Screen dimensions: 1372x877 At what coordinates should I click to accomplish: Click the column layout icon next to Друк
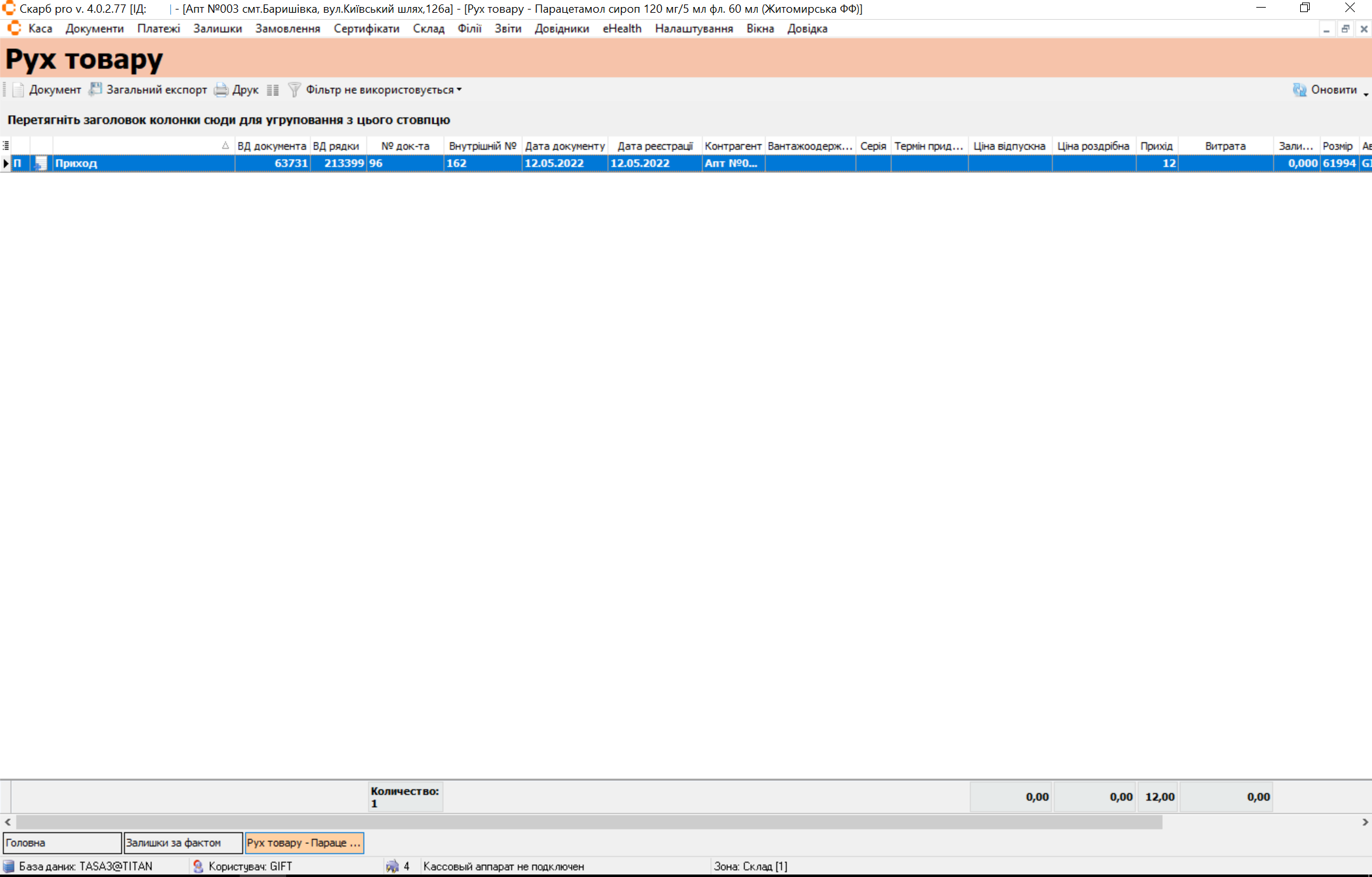pyautogui.click(x=273, y=90)
